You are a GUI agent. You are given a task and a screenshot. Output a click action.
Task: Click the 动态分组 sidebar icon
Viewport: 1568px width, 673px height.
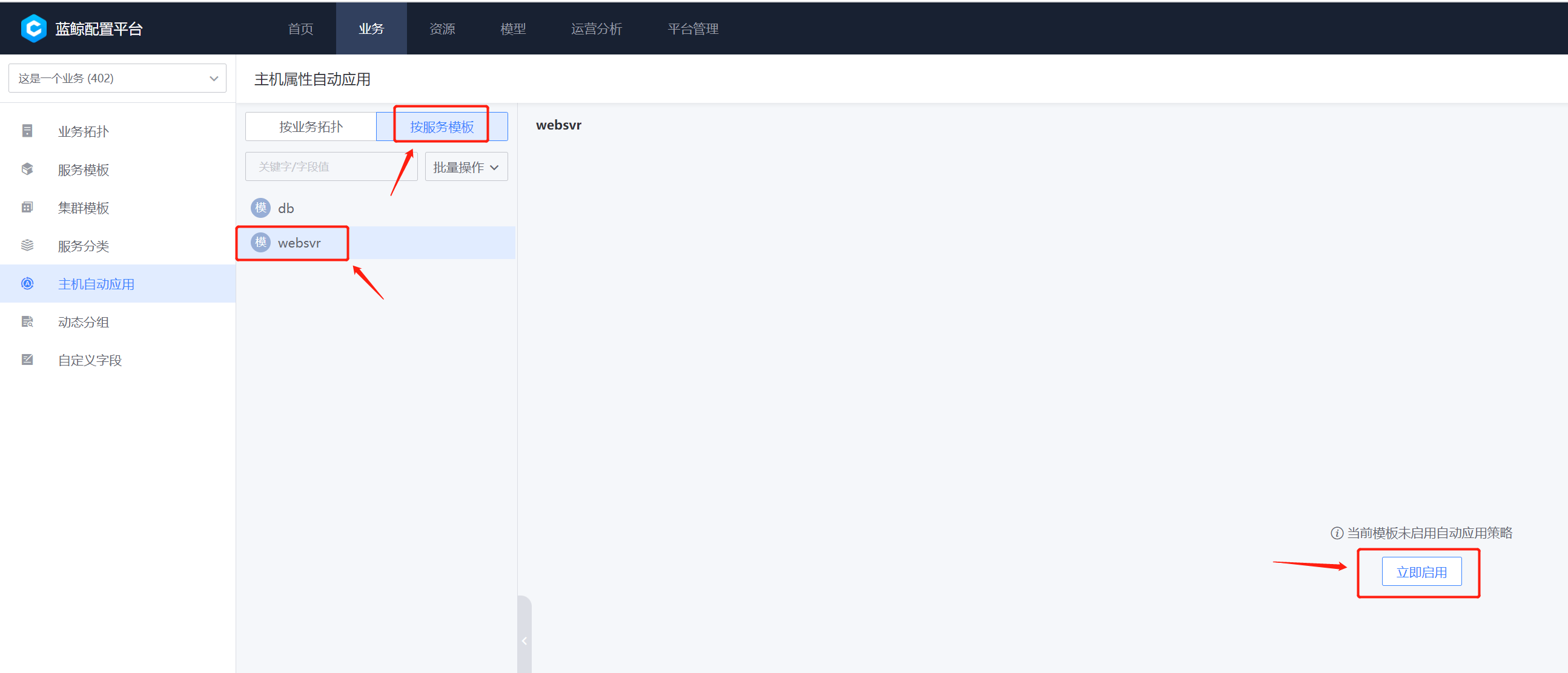pyautogui.click(x=27, y=322)
